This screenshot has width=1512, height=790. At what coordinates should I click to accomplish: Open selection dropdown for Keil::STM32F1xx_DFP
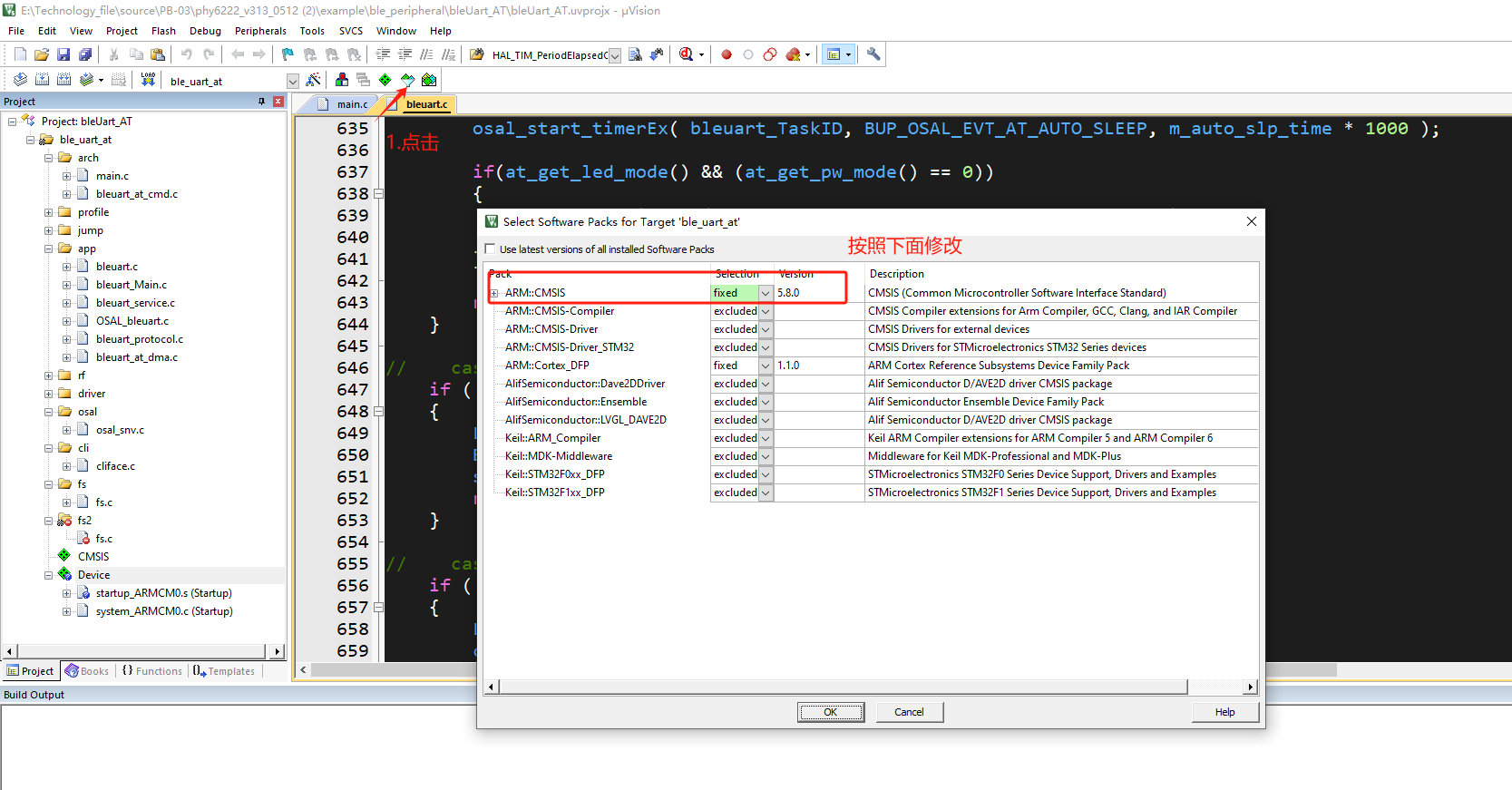point(766,493)
